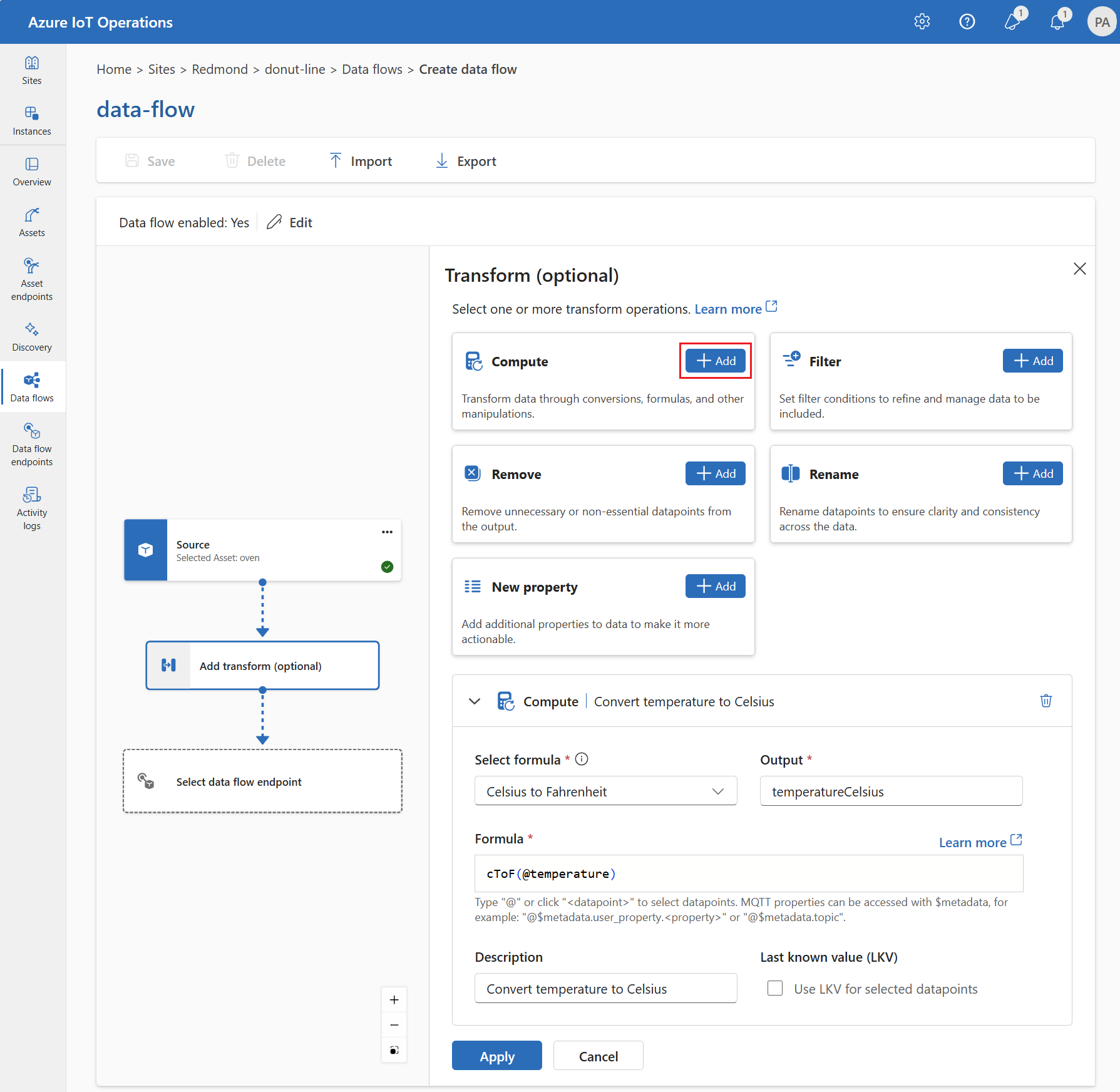Click the Output field containing temperatureCelsius
The width and height of the screenshot is (1120, 1092).
coord(890,791)
